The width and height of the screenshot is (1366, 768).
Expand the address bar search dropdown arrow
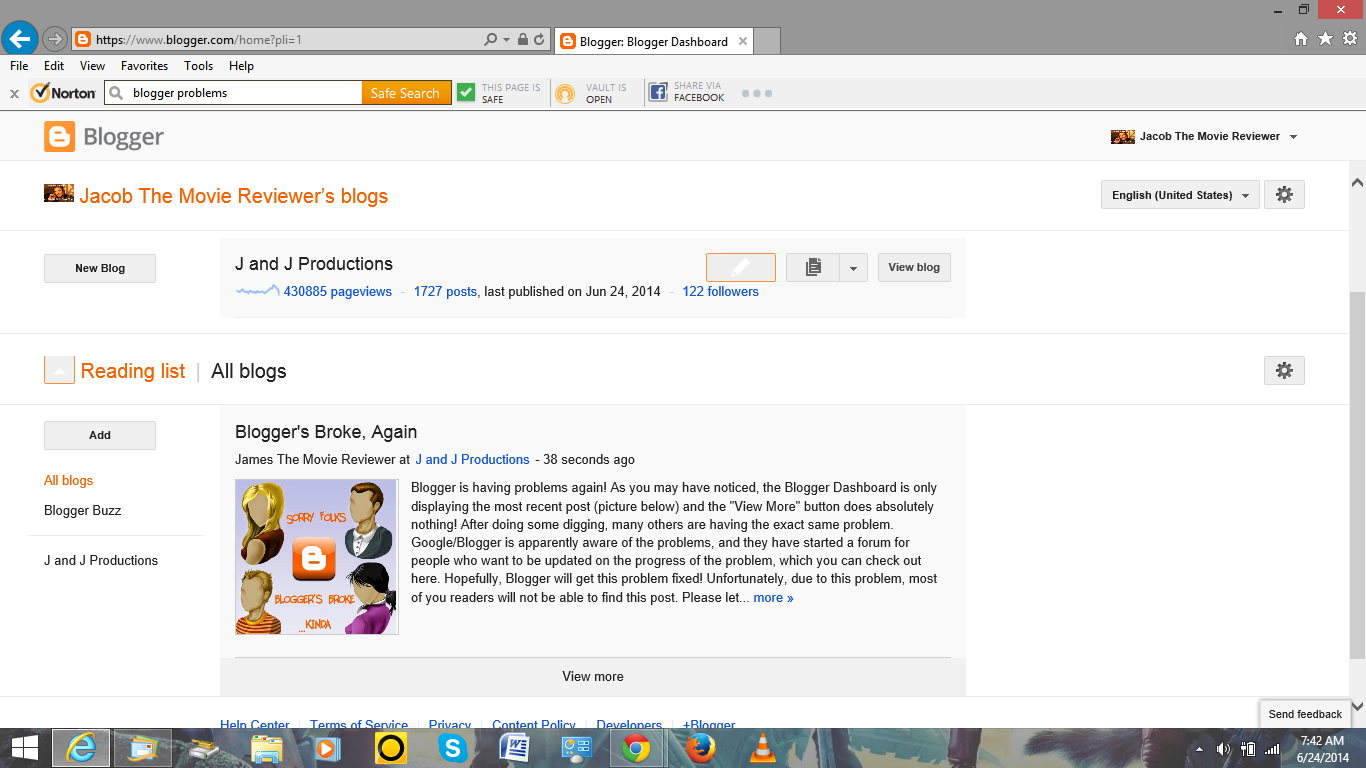[506, 40]
